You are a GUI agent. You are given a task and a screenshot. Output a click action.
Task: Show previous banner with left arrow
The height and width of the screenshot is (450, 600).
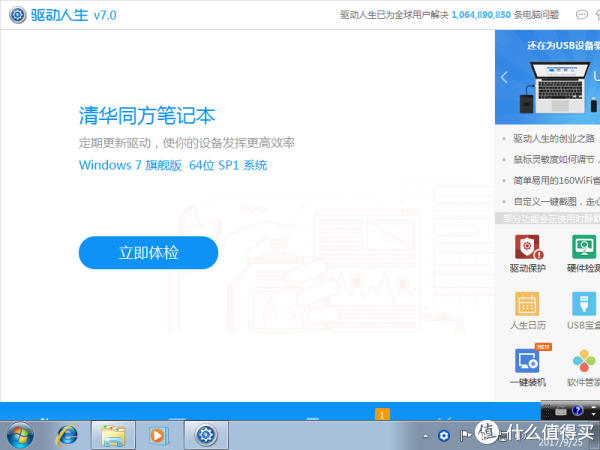tap(504, 77)
